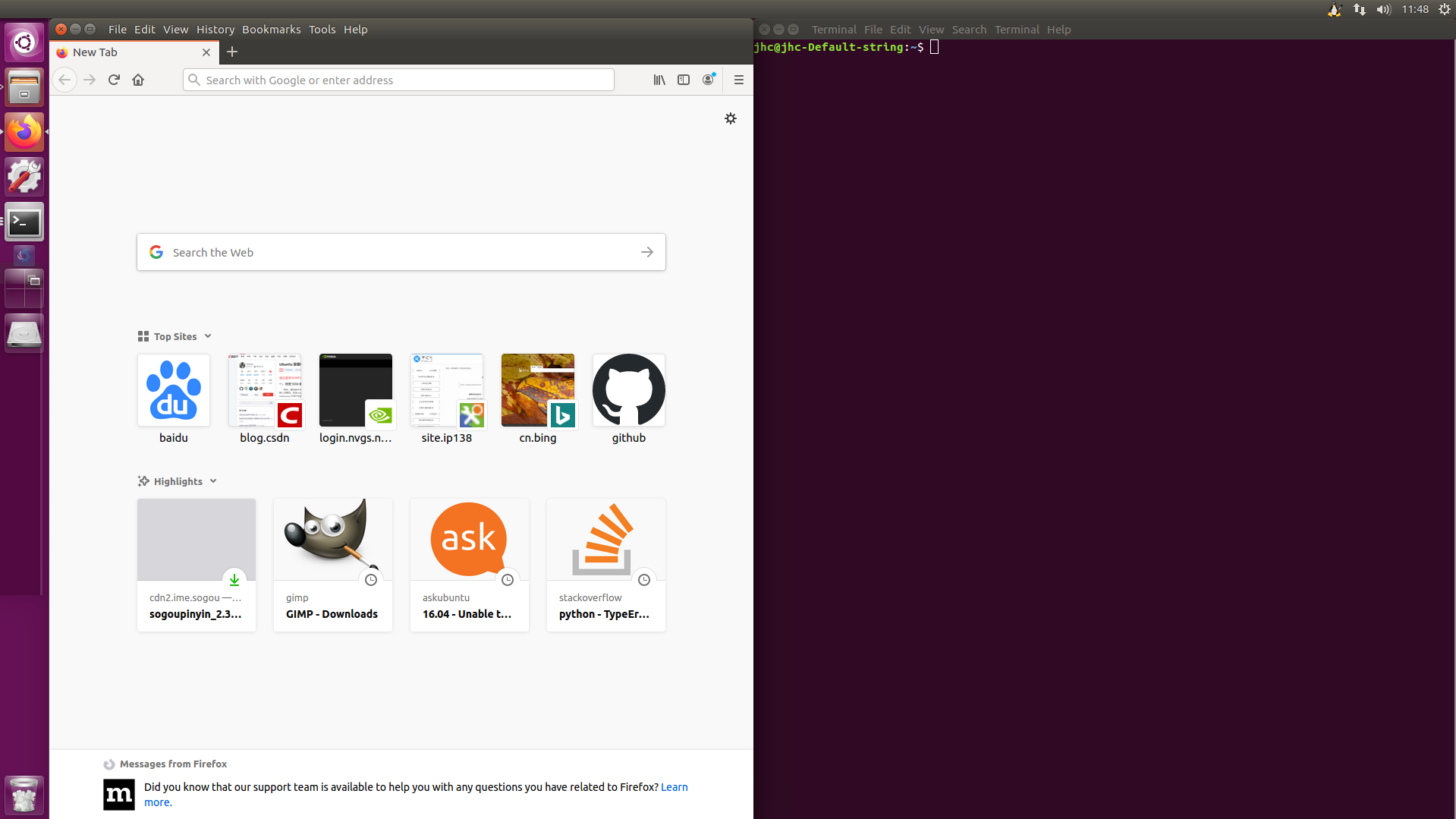This screenshot has width=1456, height=819.
Task: Collapse the Top Sites section
Action: tap(207, 336)
